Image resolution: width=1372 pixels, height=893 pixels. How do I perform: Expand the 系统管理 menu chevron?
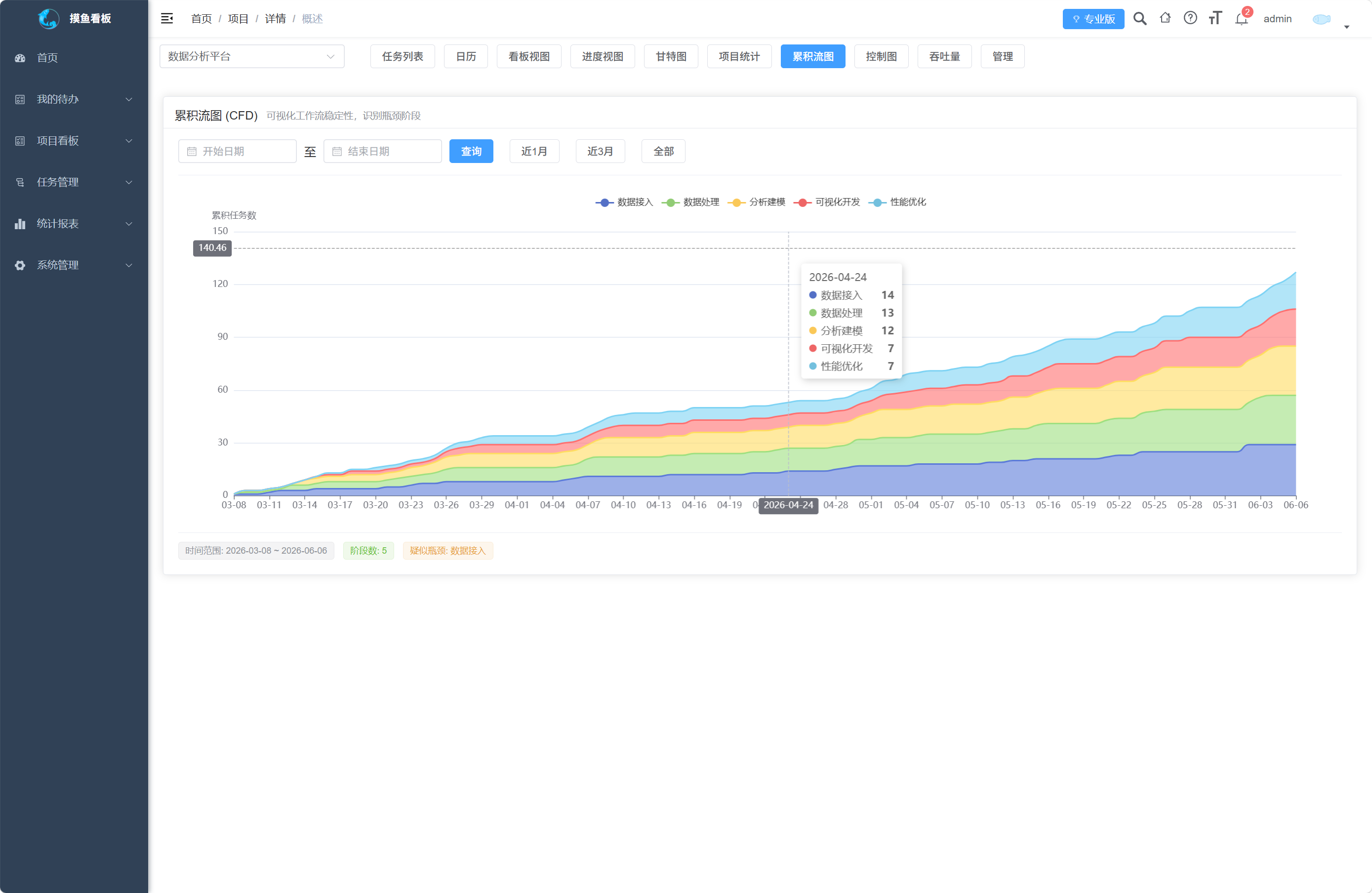click(129, 265)
